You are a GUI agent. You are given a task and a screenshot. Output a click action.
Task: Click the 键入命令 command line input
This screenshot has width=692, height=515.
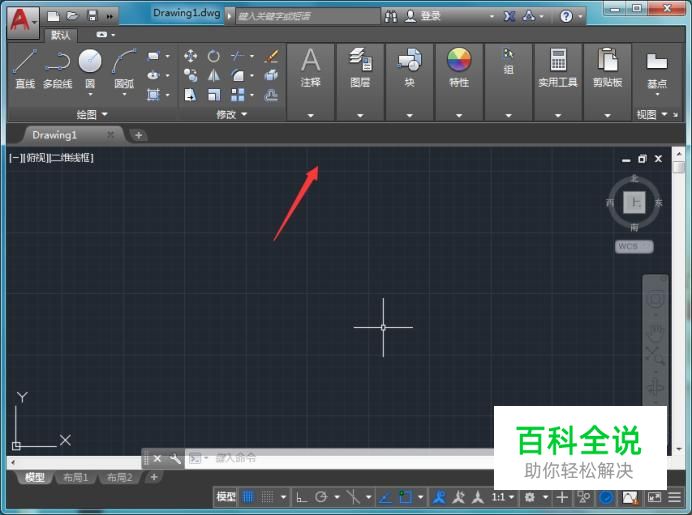300,458
